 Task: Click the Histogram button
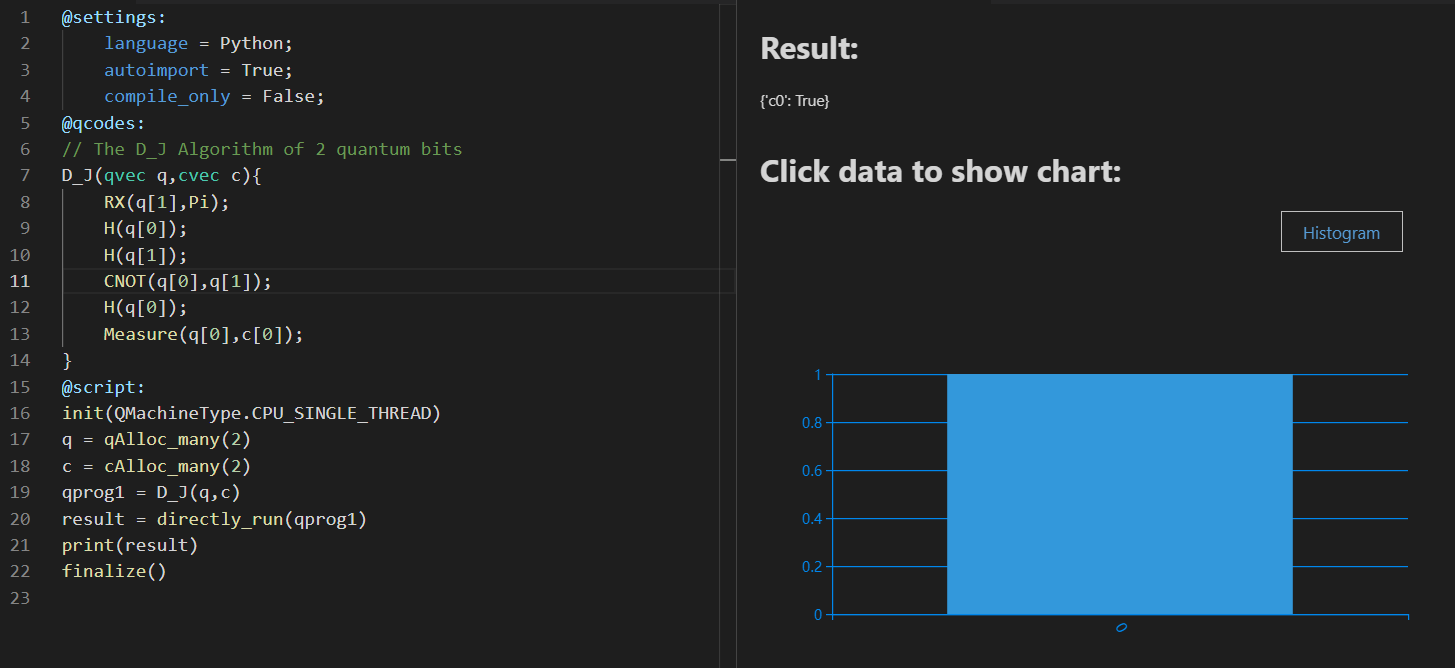(x=1341, y=232)
